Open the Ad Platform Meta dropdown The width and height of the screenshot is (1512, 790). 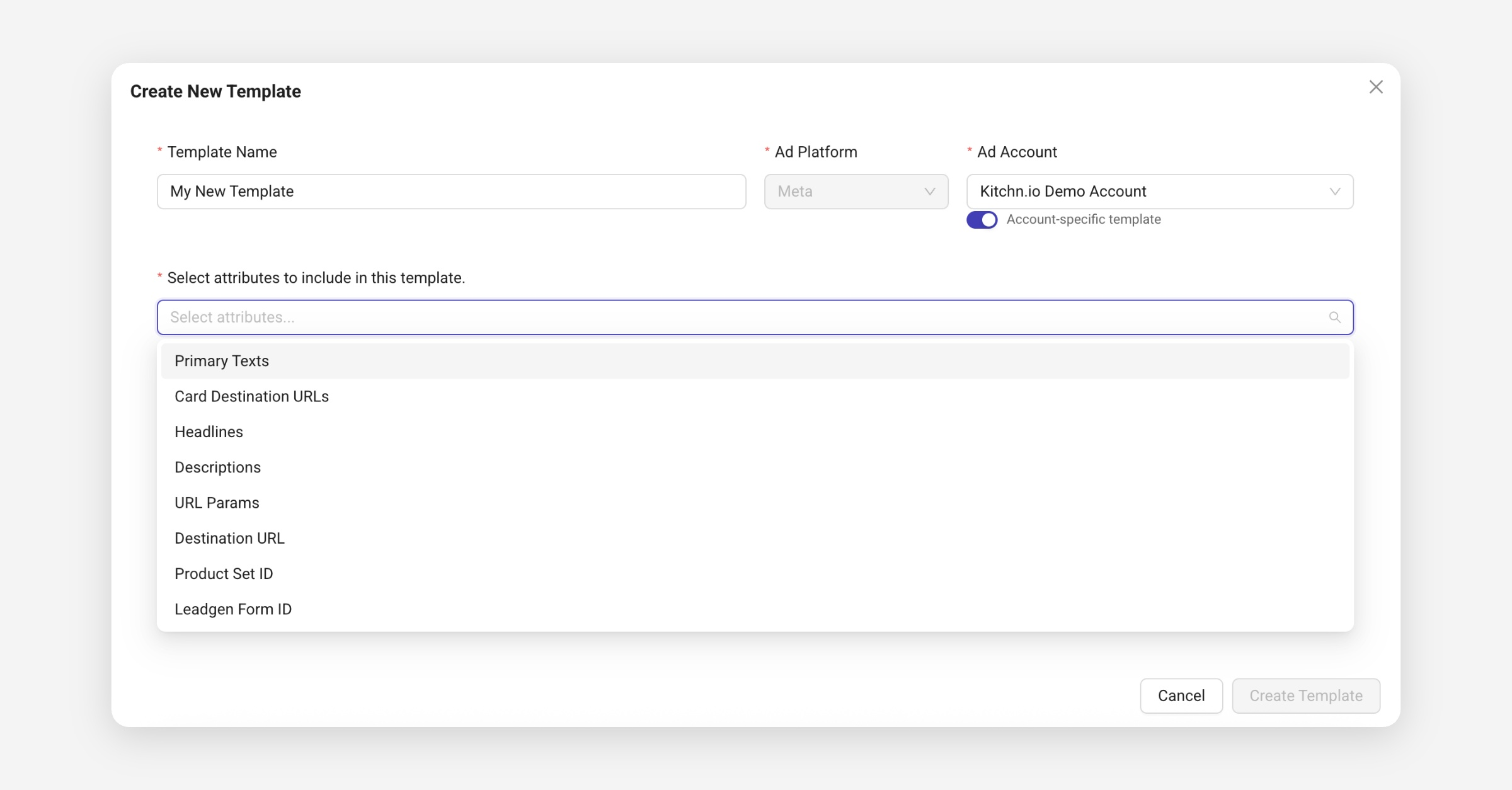click(856, 192)
